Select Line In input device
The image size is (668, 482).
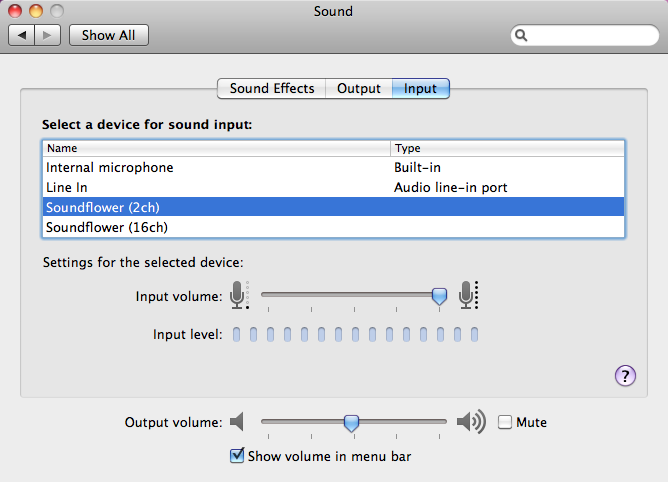point(334,188)
